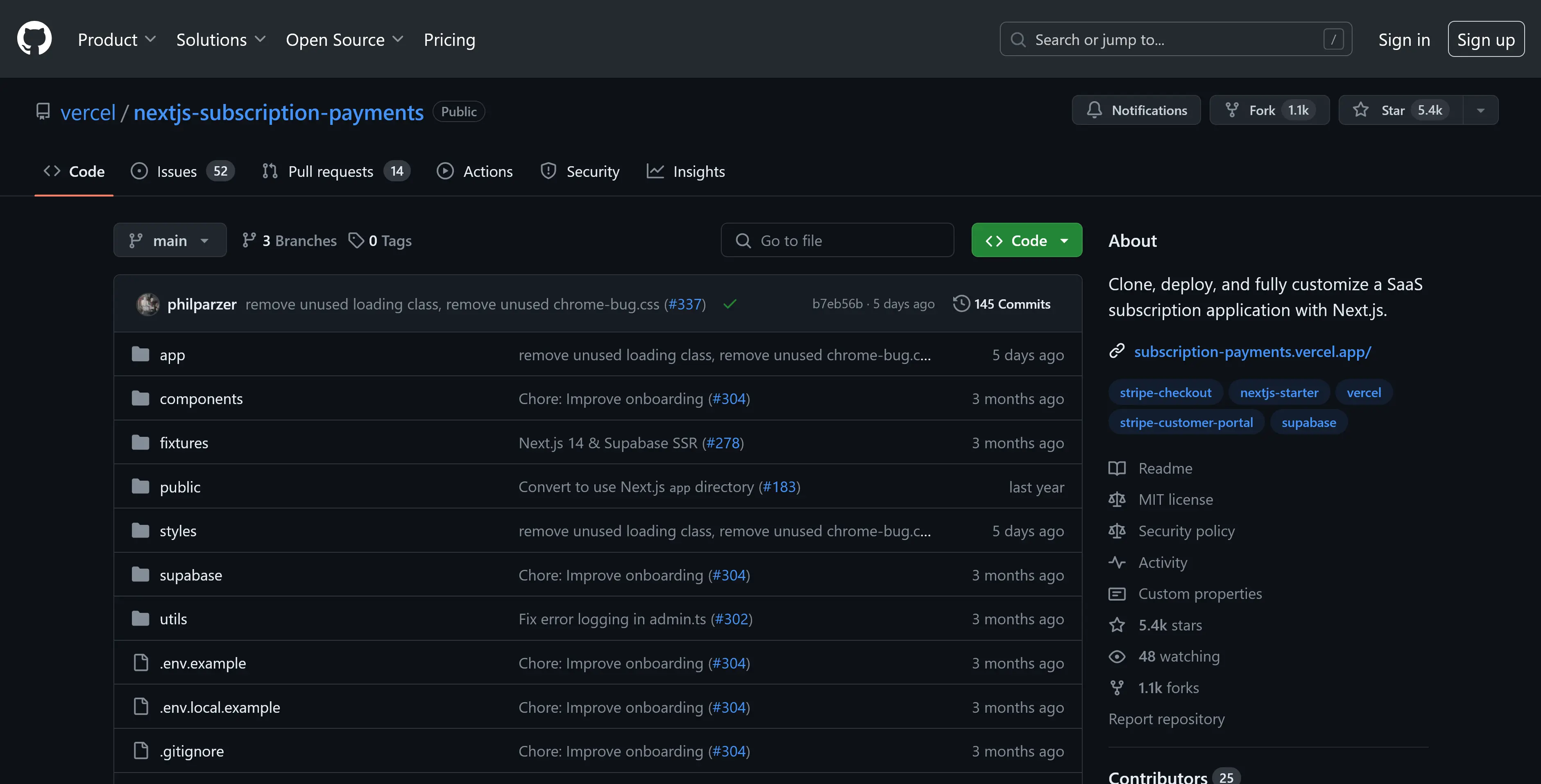
Task: Click the tag icon next to 0 Tags
Action: [x=356, y=240]
